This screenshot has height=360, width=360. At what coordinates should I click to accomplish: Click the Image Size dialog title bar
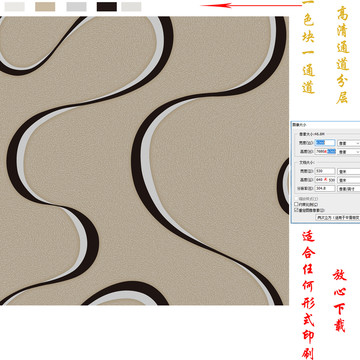[325, 124]
